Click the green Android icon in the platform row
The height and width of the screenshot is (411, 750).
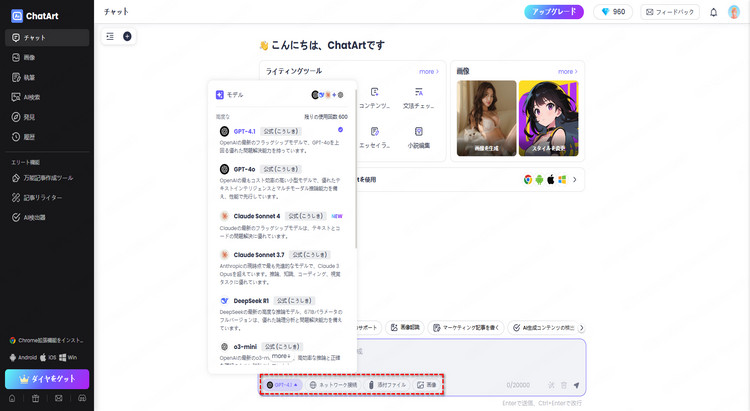pos(540,180)
